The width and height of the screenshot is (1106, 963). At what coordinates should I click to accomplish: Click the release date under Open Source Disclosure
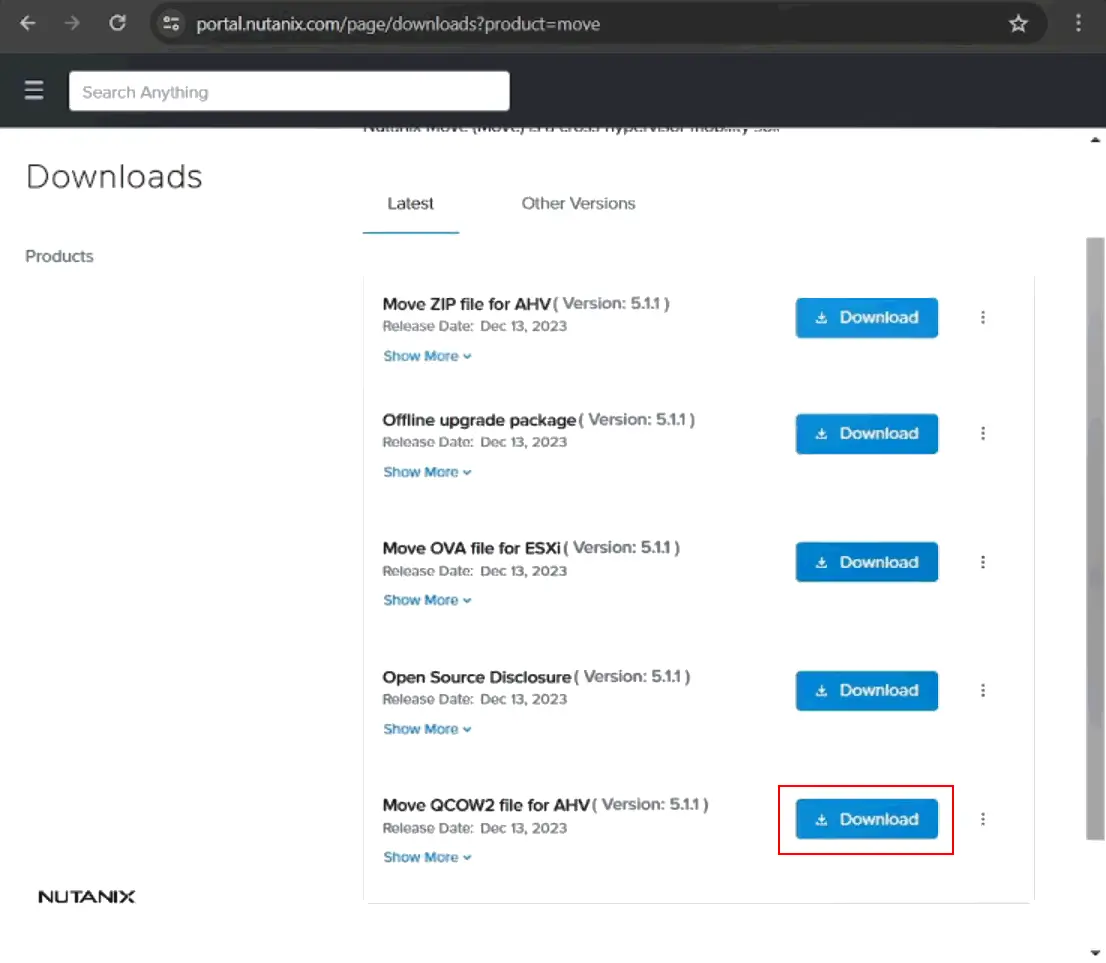475,699
